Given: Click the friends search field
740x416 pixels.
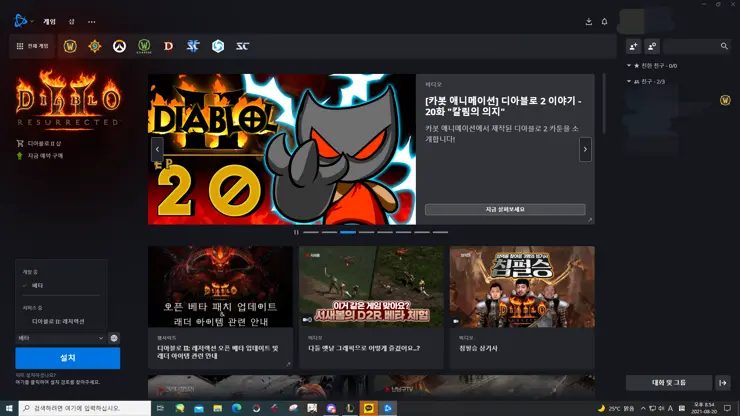Looking at the screenshot, I should (696, 46).
